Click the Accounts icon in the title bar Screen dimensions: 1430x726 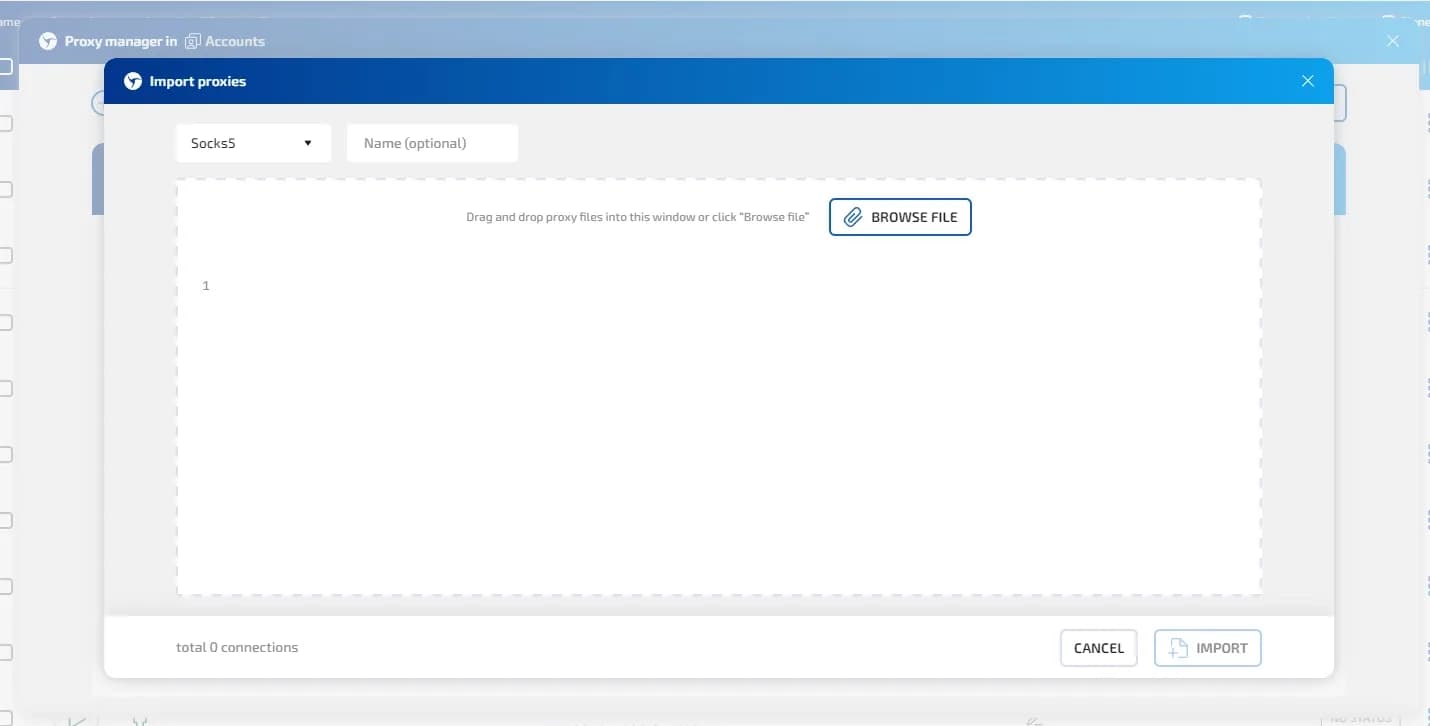pyautogui.click(x=194, y=41)
